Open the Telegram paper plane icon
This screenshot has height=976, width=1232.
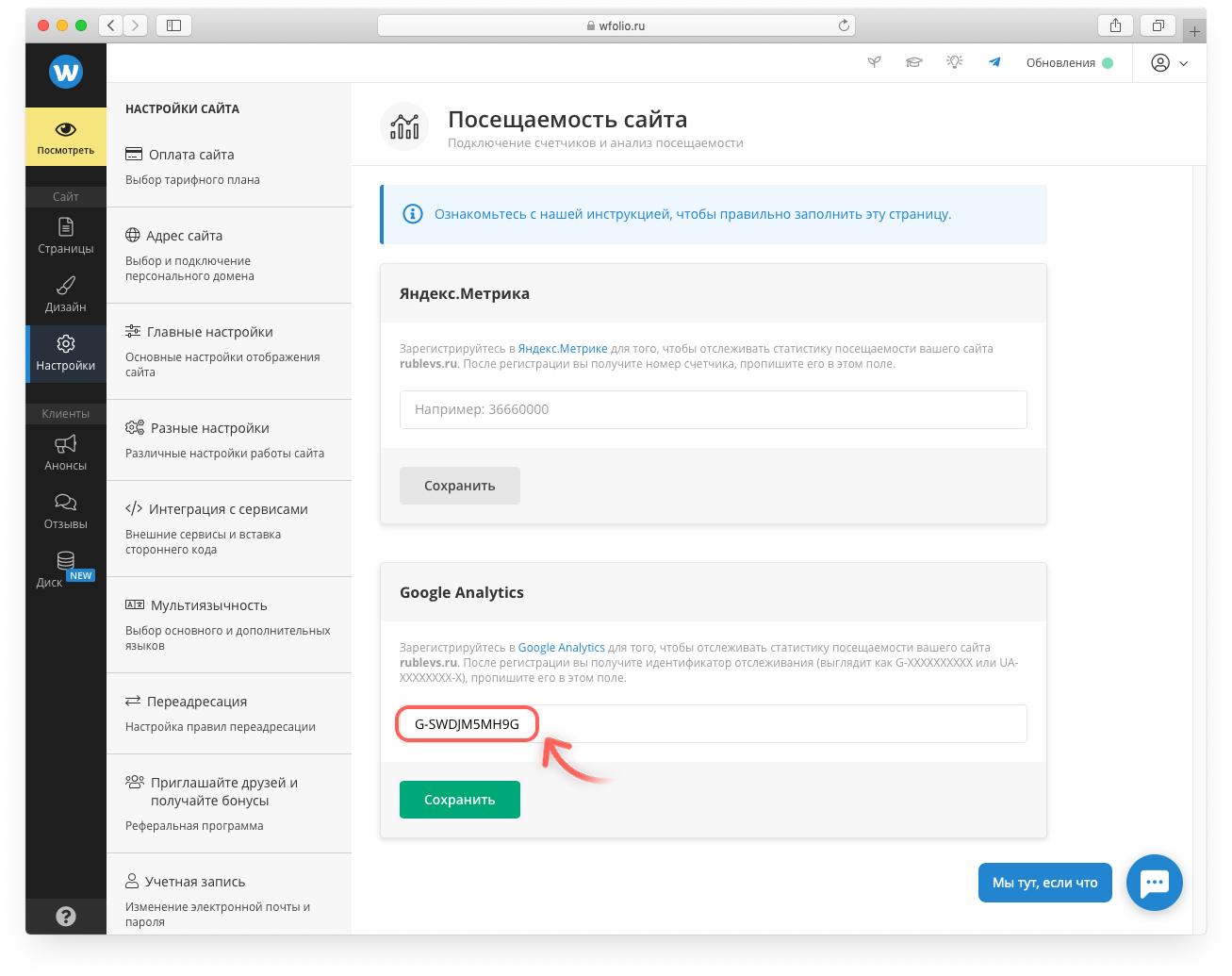click(994, 62)
